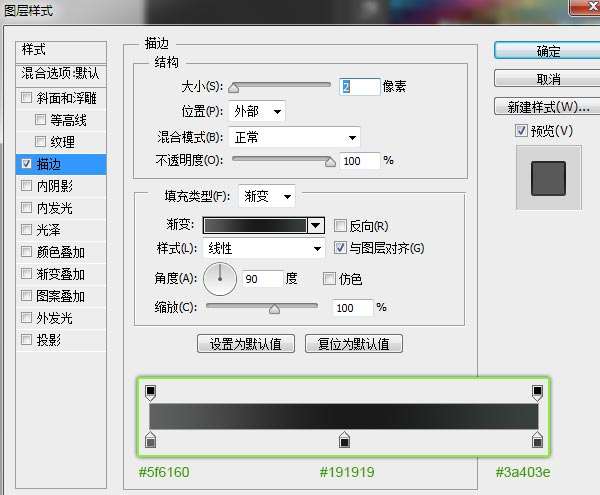Open the gradient picker arrow

[x=316, y=226]
